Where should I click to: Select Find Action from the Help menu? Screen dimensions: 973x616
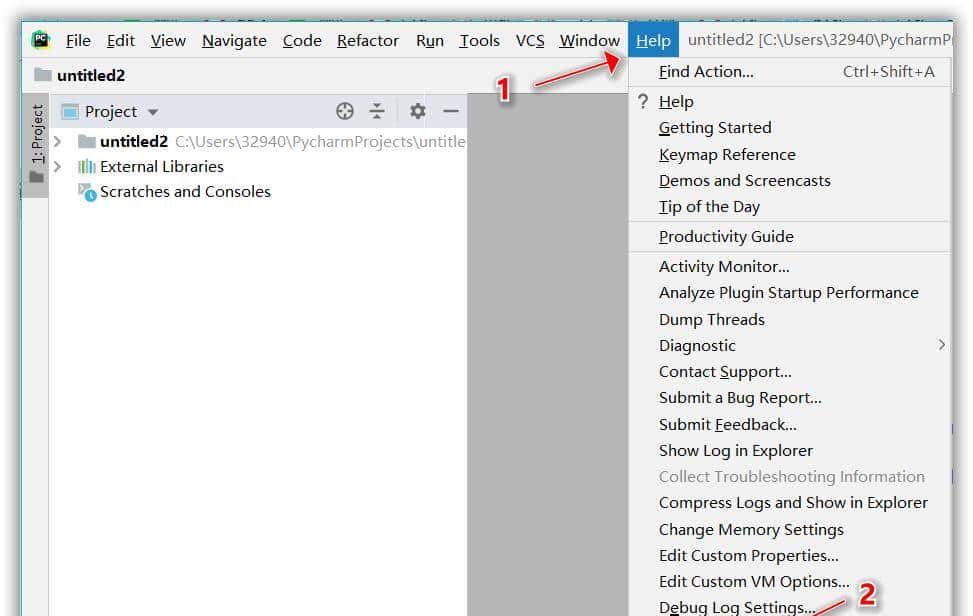point(706,71)
